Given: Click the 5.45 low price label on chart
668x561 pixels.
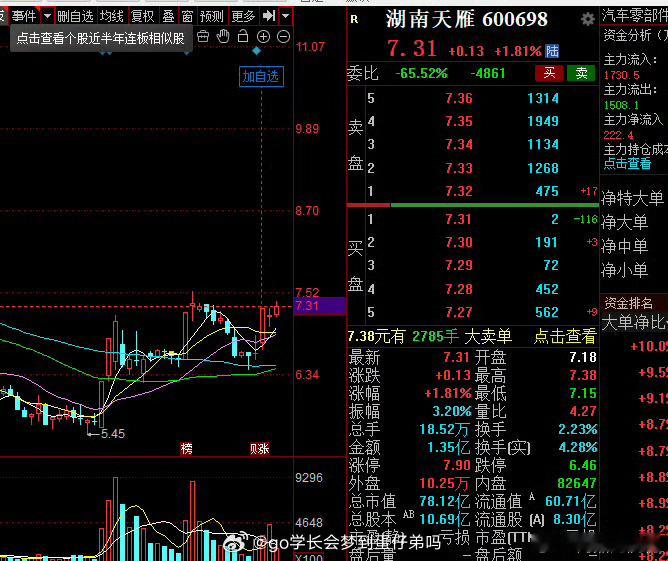Looking at the screenshot, I should point(113,434).
